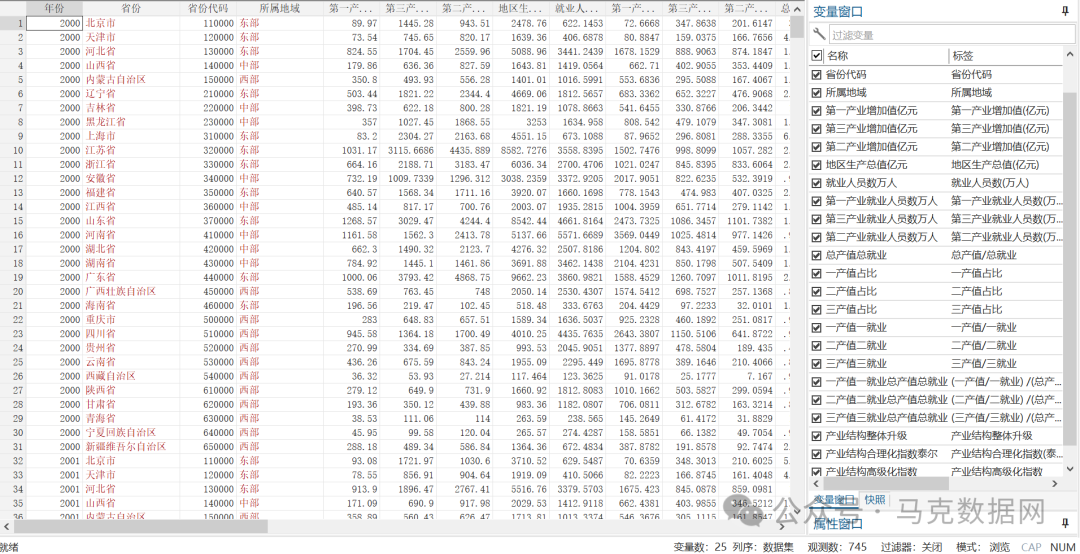1080x554 pixels.
Task: Click the pin icon of the 变量窗口 panel
Action: (1066, 11)
